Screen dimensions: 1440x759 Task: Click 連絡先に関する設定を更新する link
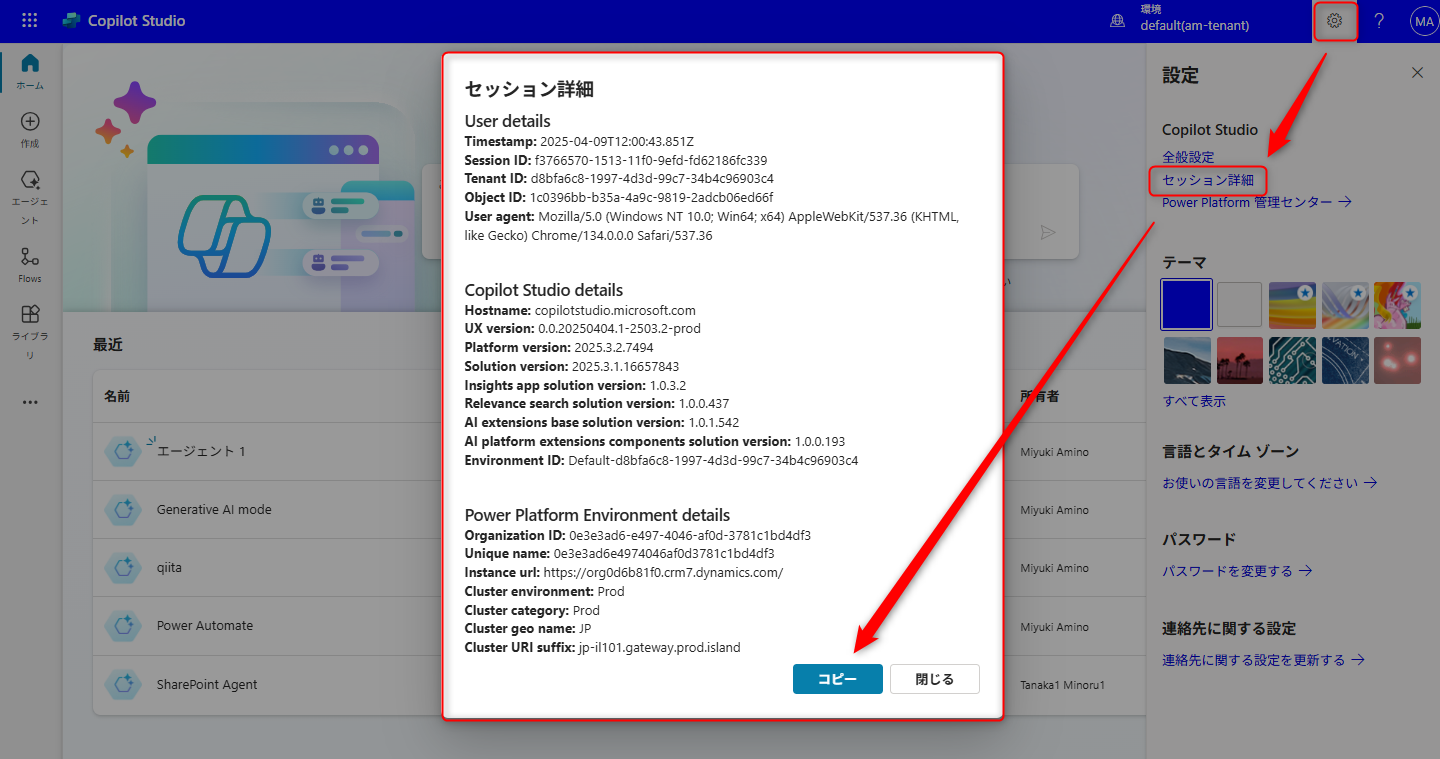1264,660
